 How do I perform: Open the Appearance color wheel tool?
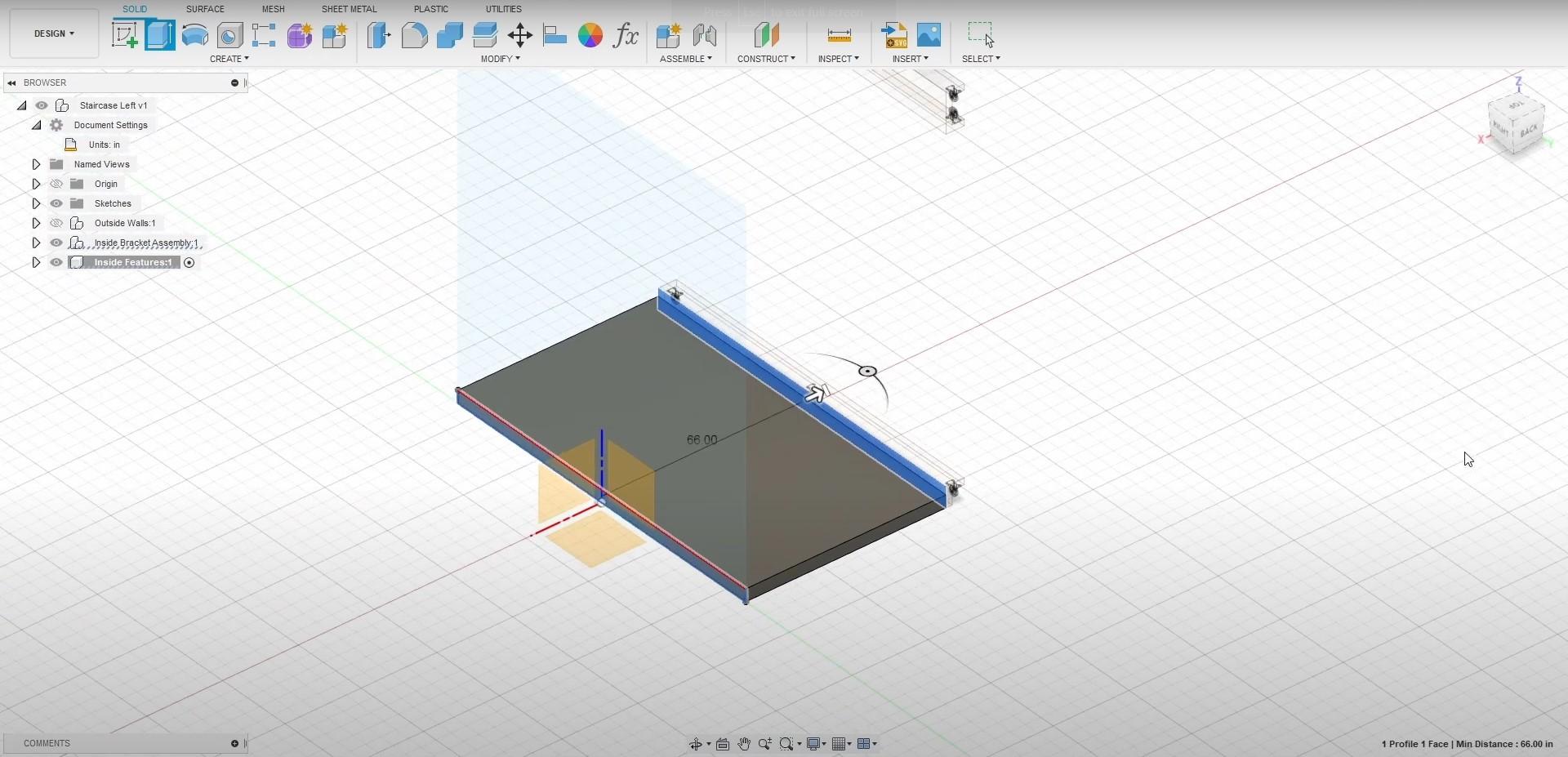[590, 35]
